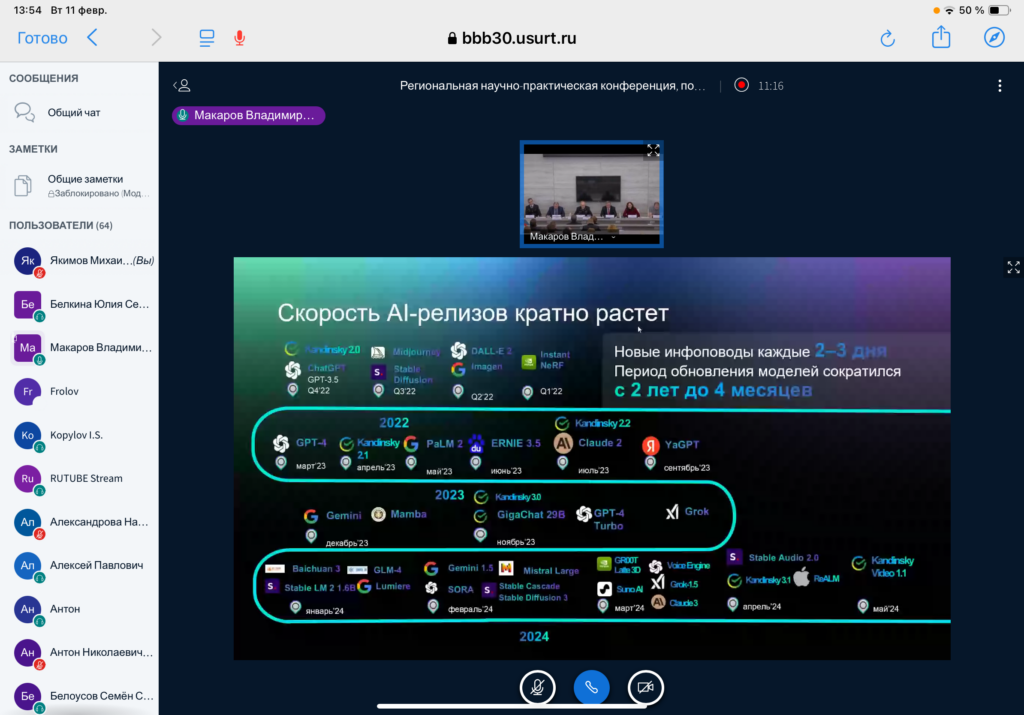Click avatar Ma of Макаров

tap(27, 348)
